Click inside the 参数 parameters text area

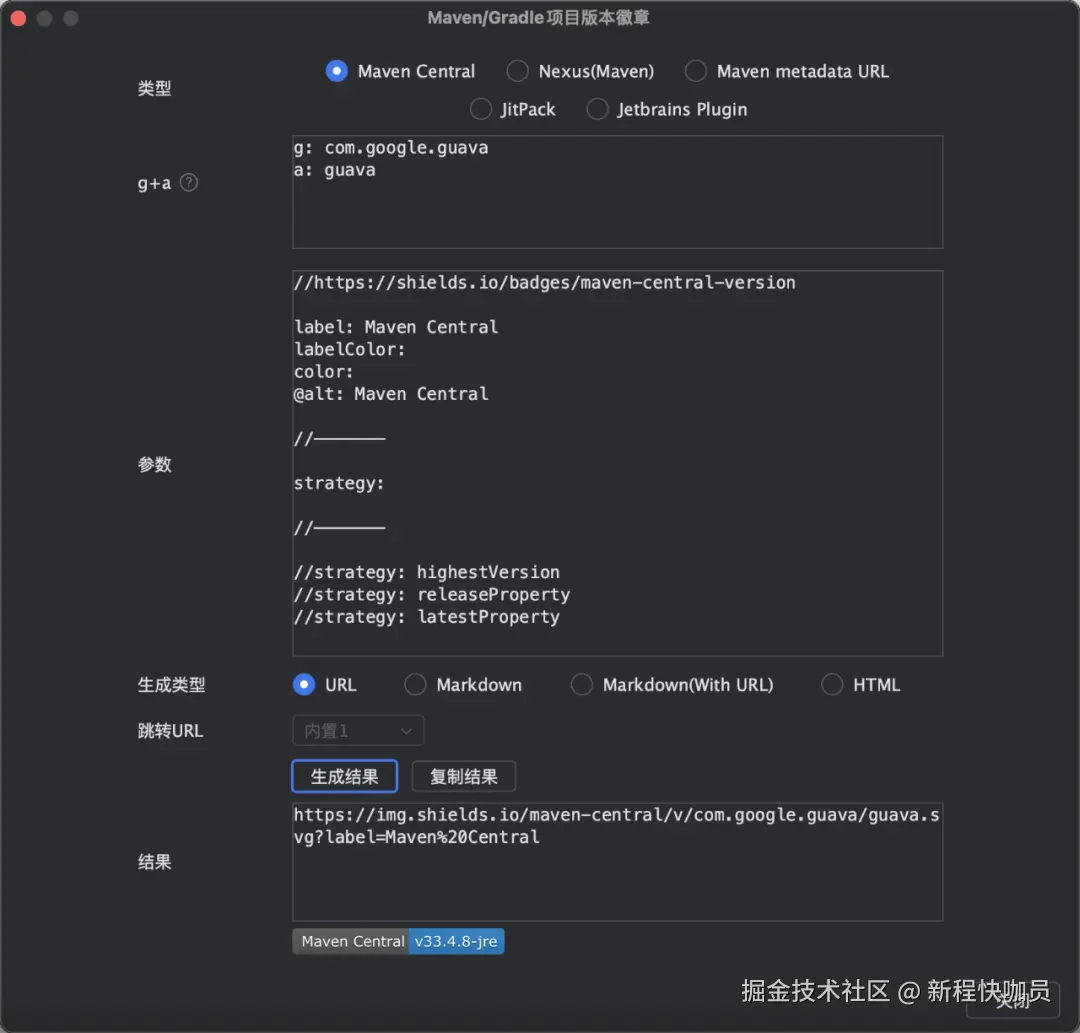click(617, 463)
